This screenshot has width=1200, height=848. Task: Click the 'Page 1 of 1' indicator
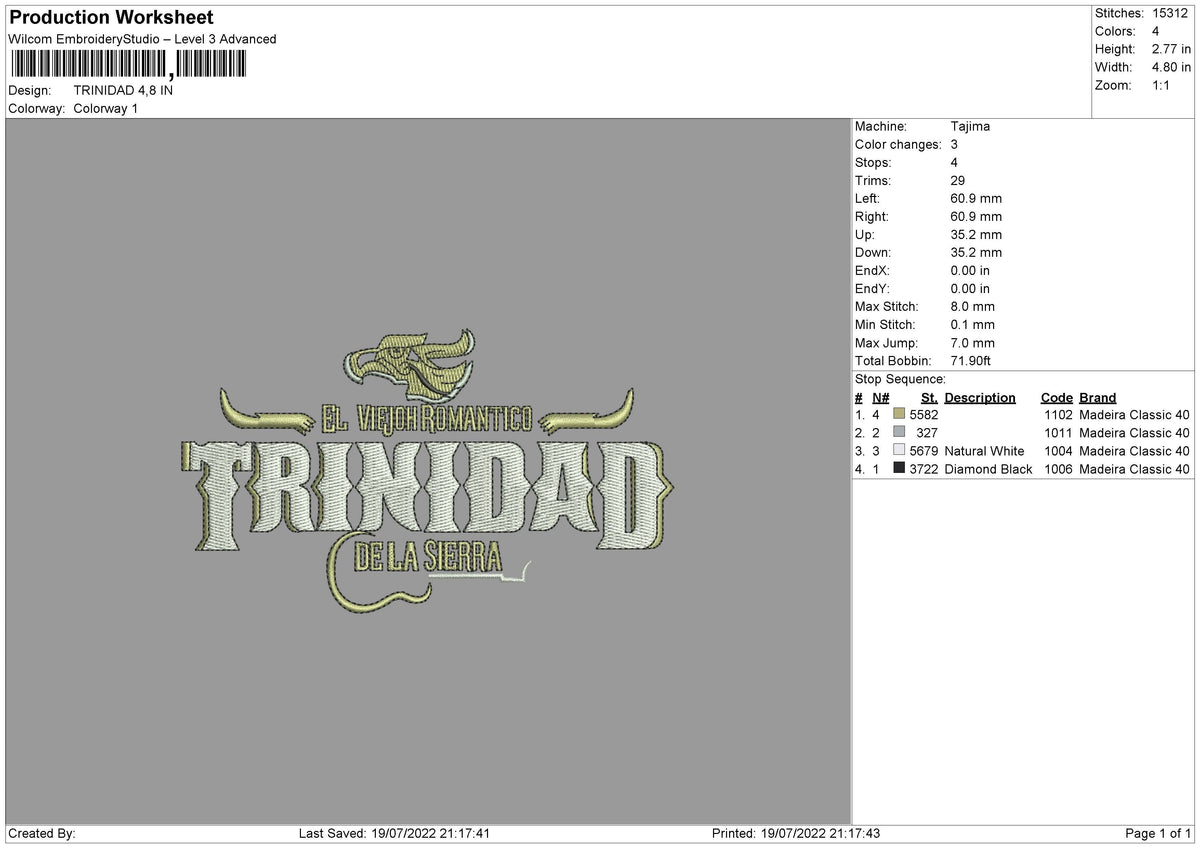click(1158, 833)
